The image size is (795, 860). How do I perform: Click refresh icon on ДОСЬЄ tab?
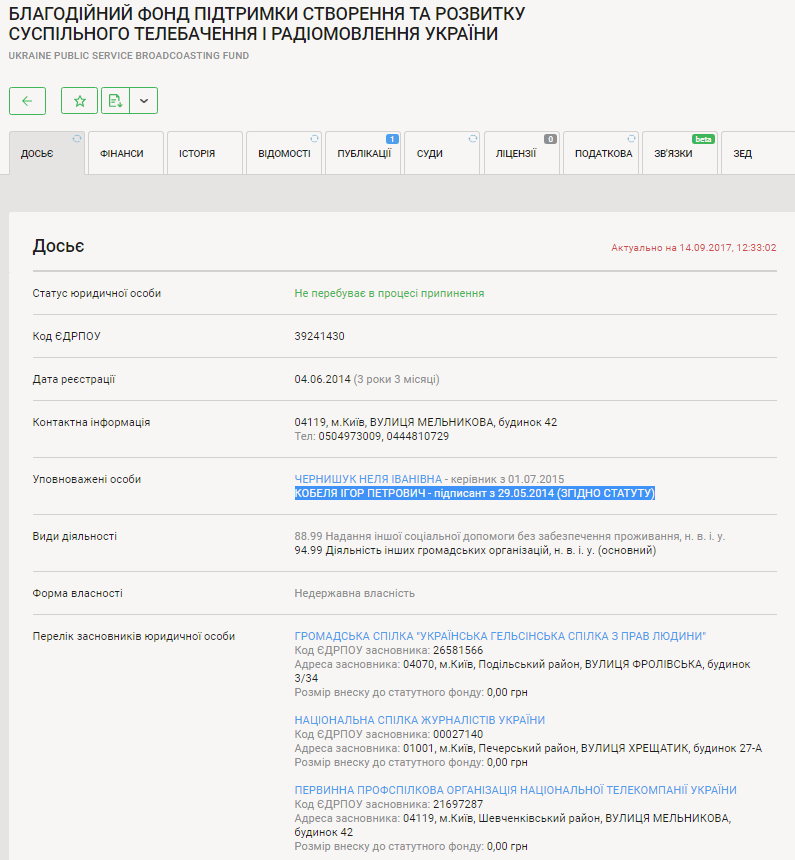[x=77, y=139]
